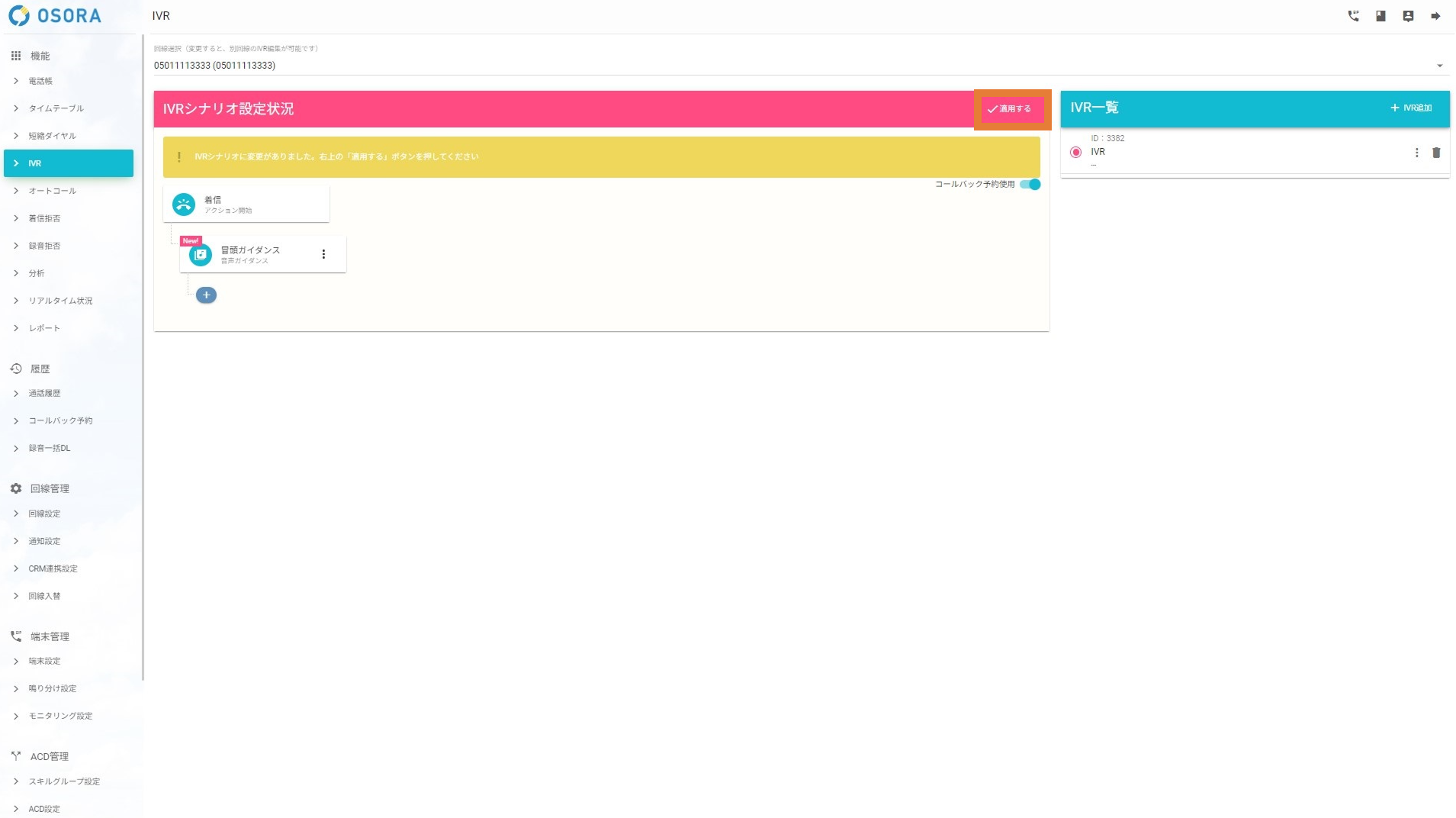Viewport: 1456px width, 818px height.
Task: Expand the タイムテーブル sidebar item
Action: [56, 108]
